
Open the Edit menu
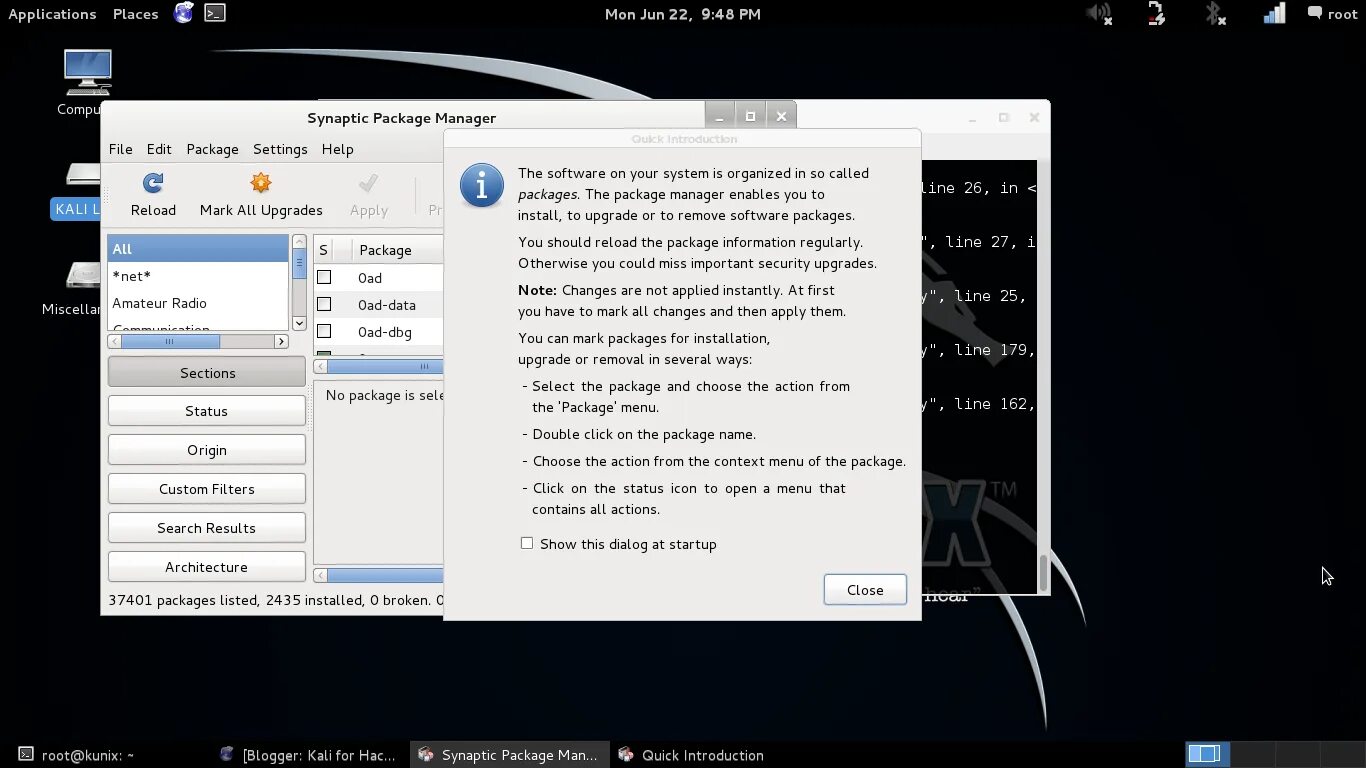click(159, 149)
